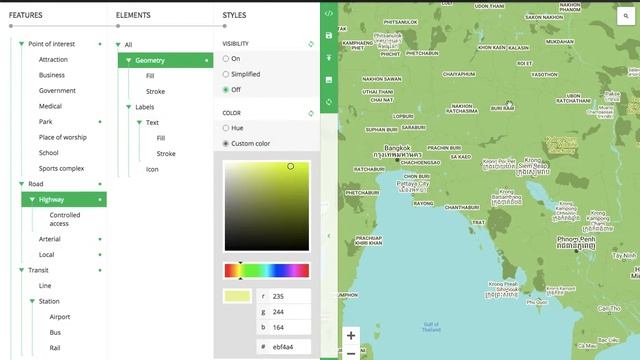Select the Arterial road feature

click(49, 239)
